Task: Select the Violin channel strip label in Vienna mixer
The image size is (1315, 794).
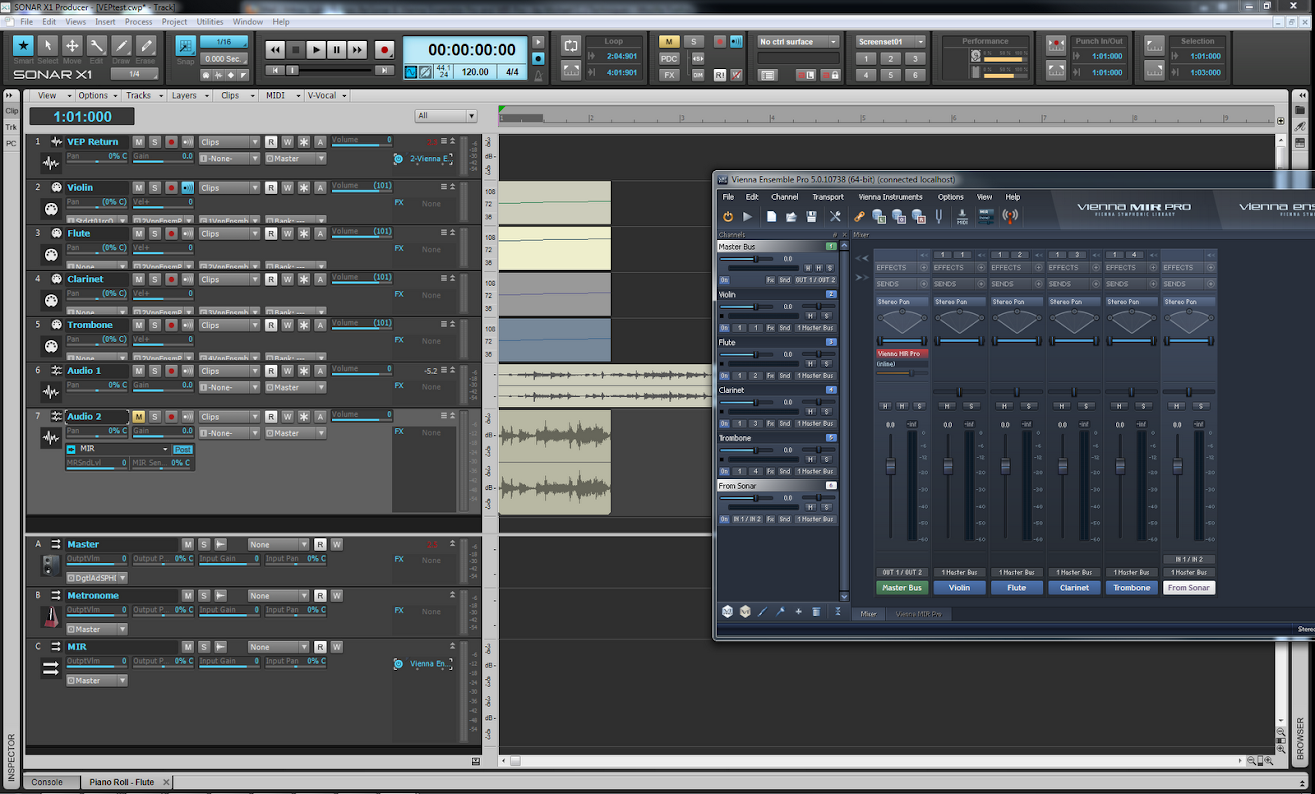Action: pos(959,588)
